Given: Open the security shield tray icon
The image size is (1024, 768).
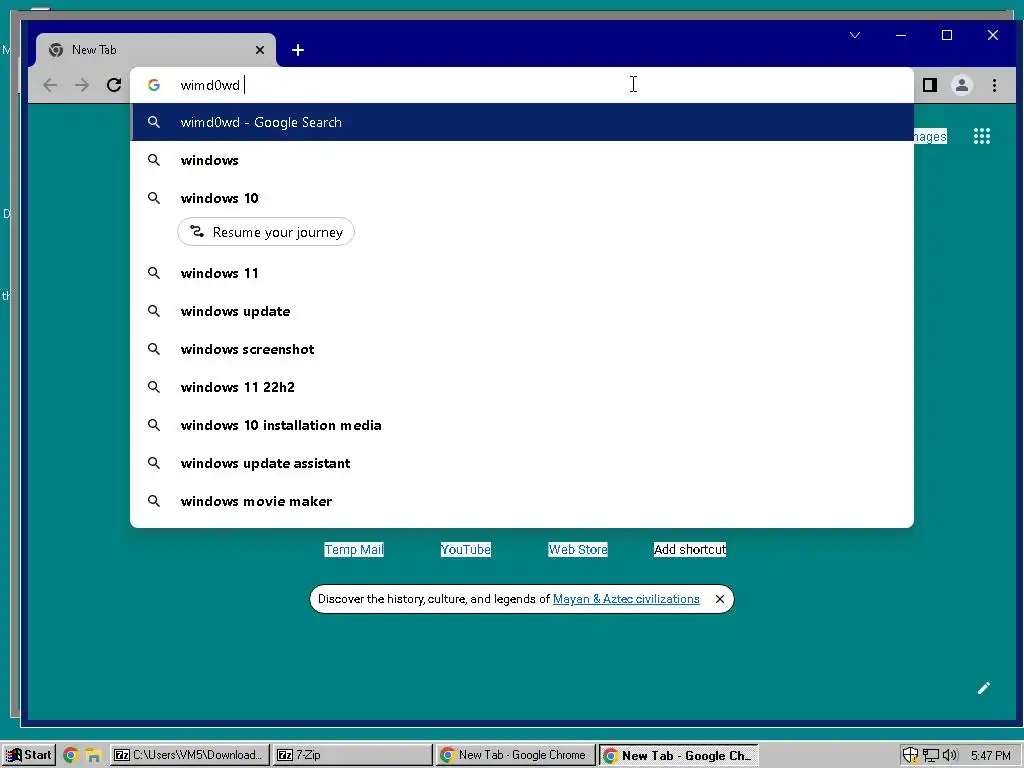Looking at the screenshot, I should click(x=910, y=756).
